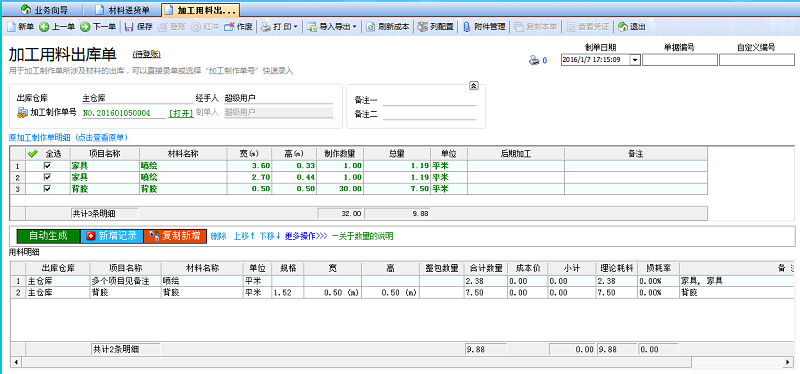Screen dimensions: 800x374
Task: Click the [打开] link
Action: tap(181, 113)
